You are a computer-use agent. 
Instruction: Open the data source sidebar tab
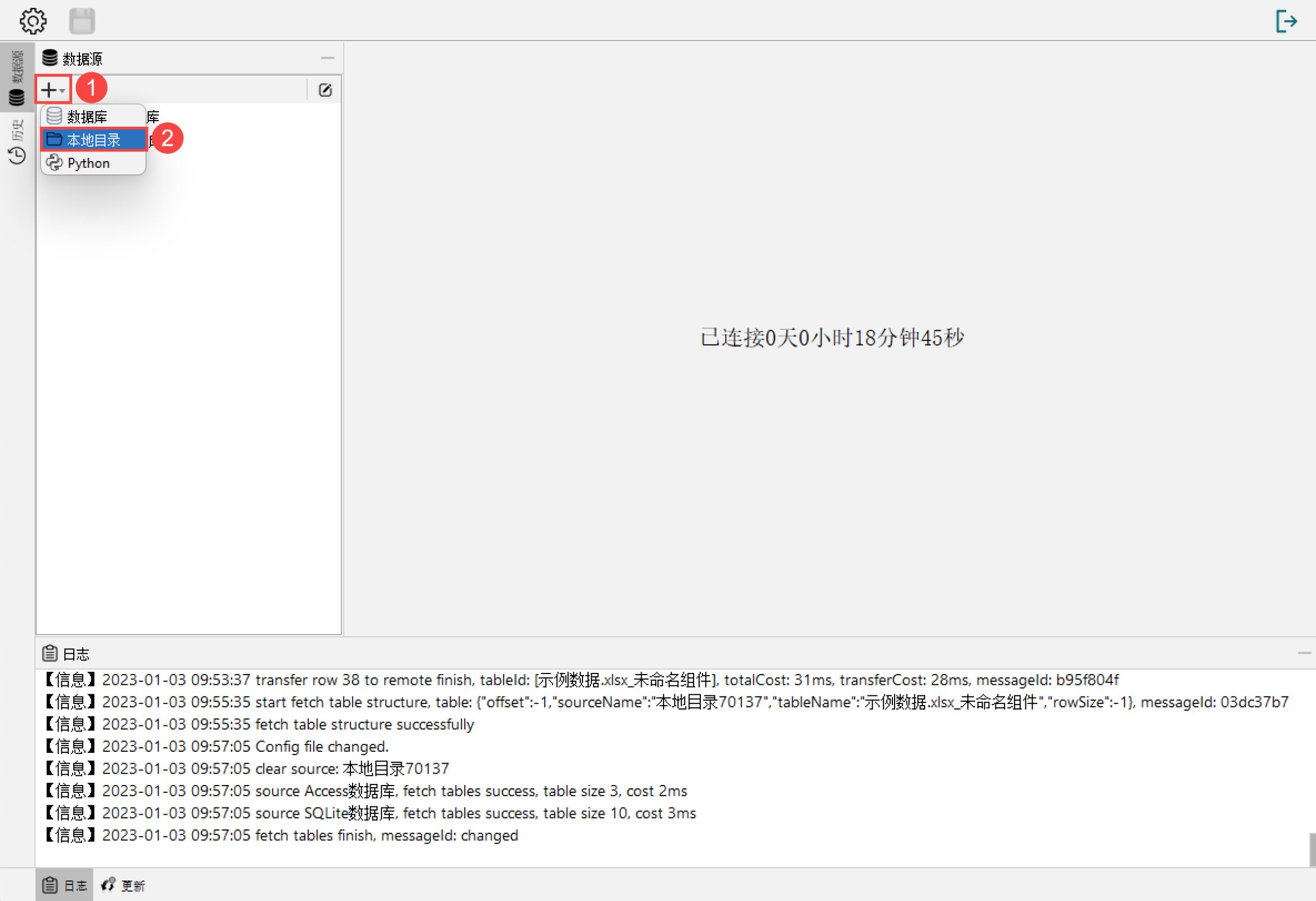pos(17,78)
